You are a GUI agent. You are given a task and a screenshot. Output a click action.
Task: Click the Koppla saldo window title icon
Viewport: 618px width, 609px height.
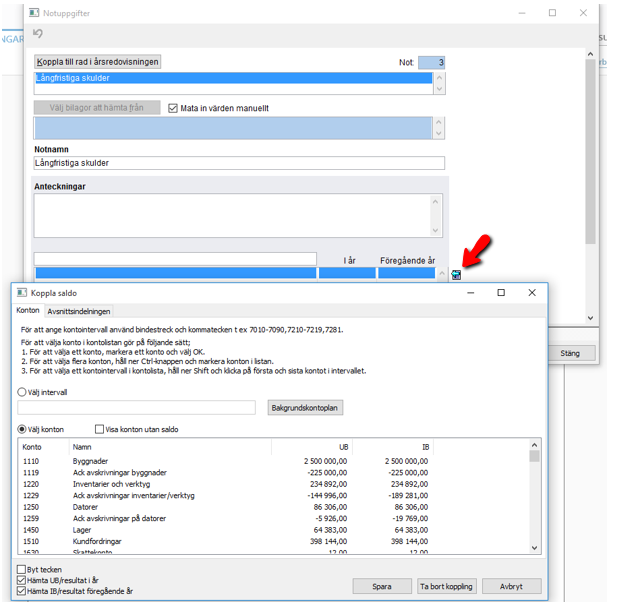point(22,293)
